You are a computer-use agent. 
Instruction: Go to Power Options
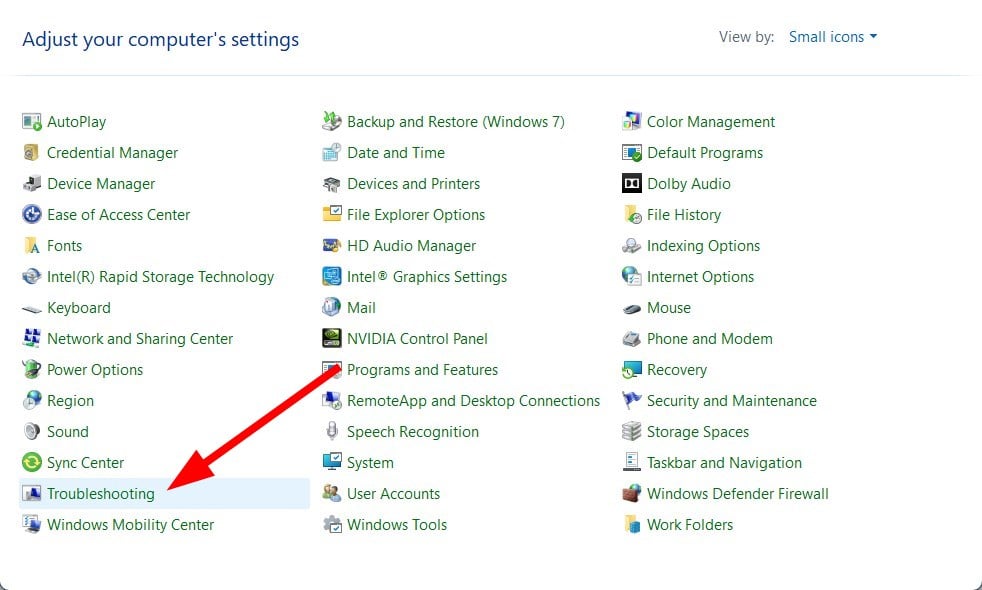pos(95,370)
